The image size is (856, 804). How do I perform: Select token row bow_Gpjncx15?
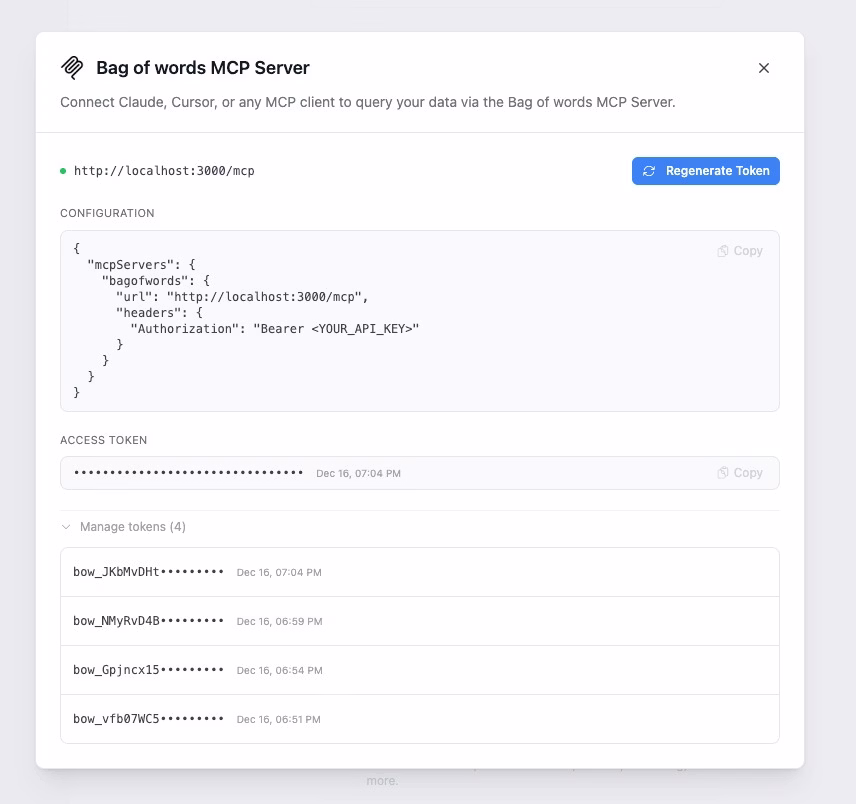pyautogui.click(x=420, y=670)
